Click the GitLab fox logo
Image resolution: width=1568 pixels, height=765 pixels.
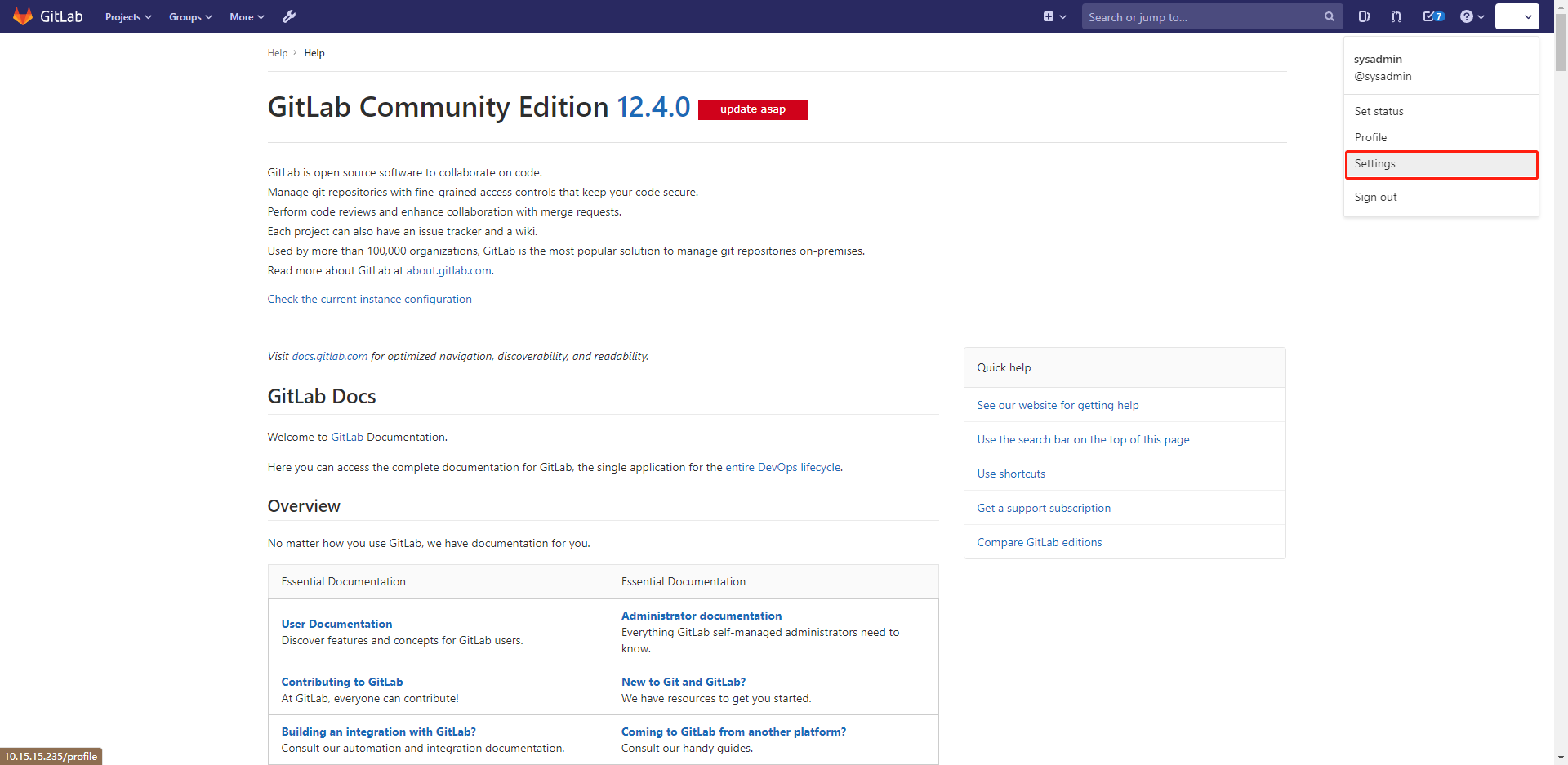pos(23,16)
